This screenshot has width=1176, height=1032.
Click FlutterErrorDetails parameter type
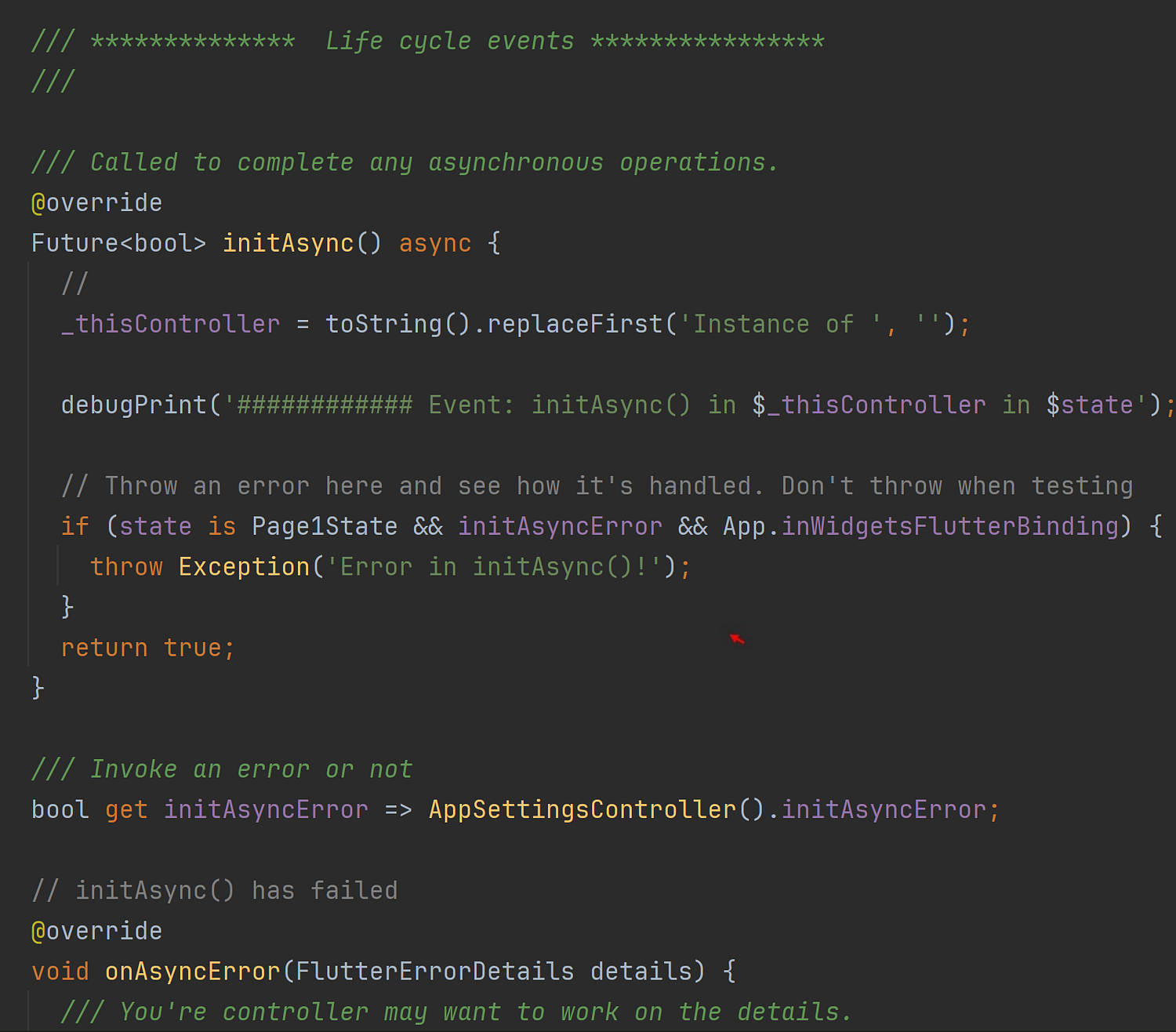[434, 971]
